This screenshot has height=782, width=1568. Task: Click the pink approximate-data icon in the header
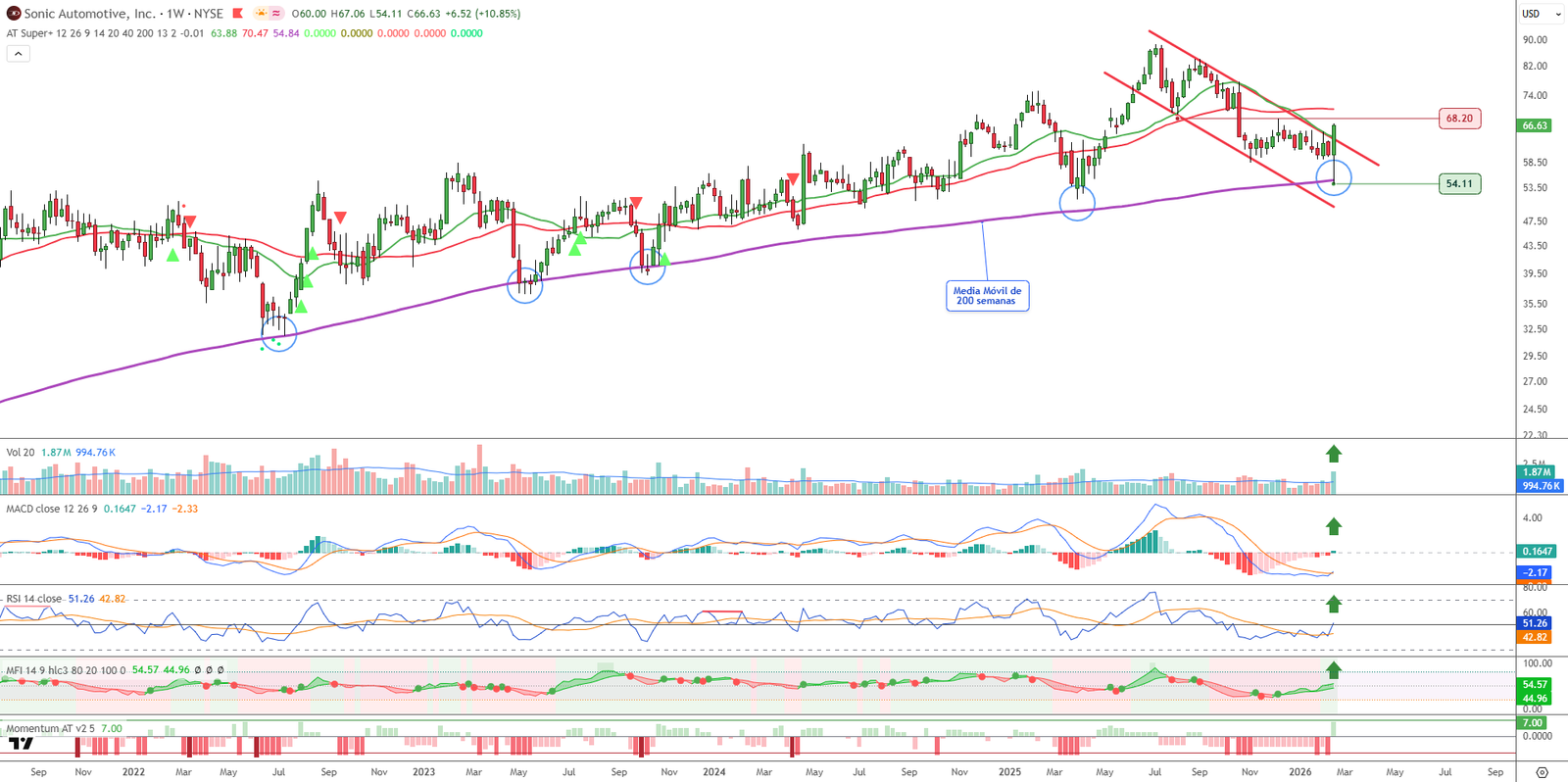click(276, 14)
